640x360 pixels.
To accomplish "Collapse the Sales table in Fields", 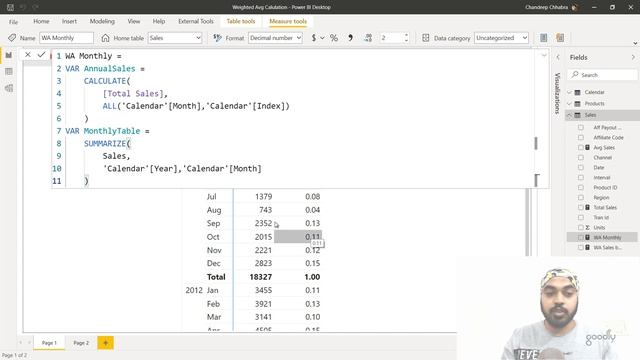I will (569, 115).
